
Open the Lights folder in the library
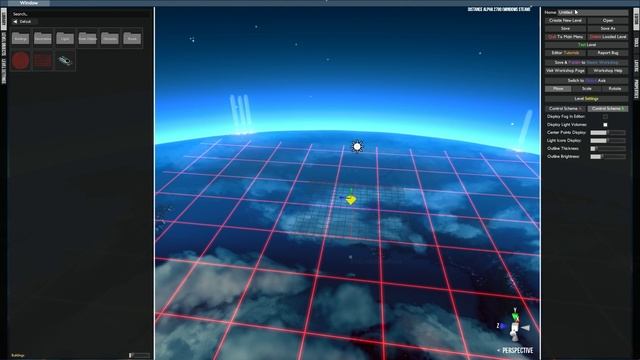coord(65,38)
